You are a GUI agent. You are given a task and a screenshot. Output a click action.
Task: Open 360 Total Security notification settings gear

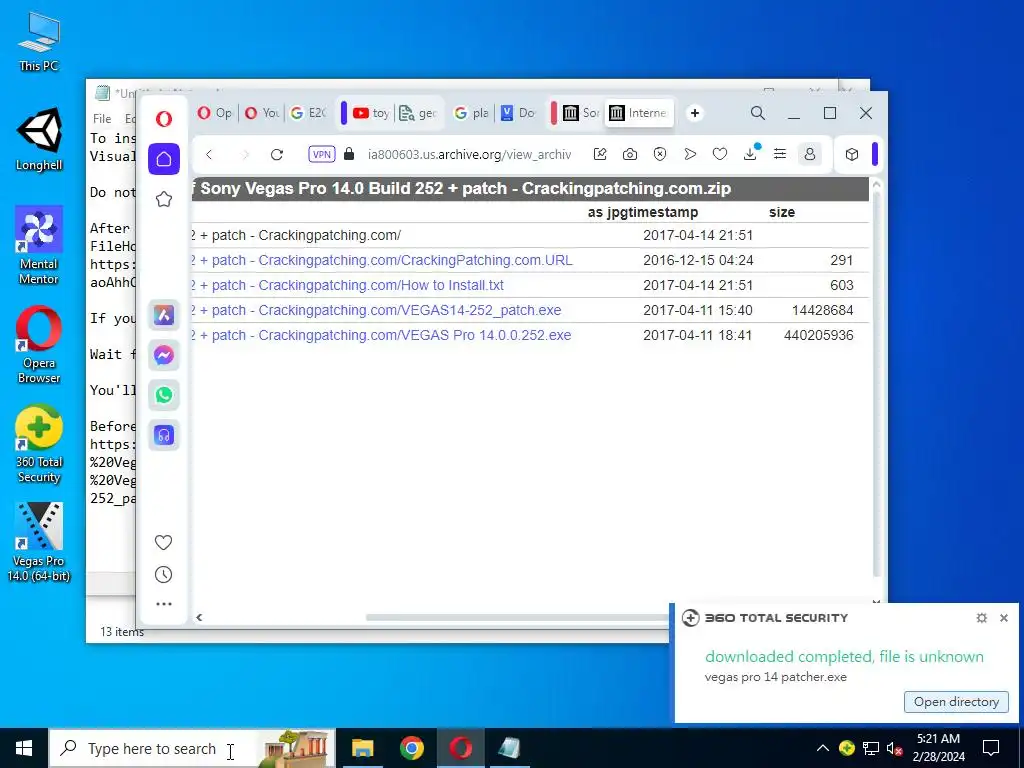point(982,618)
